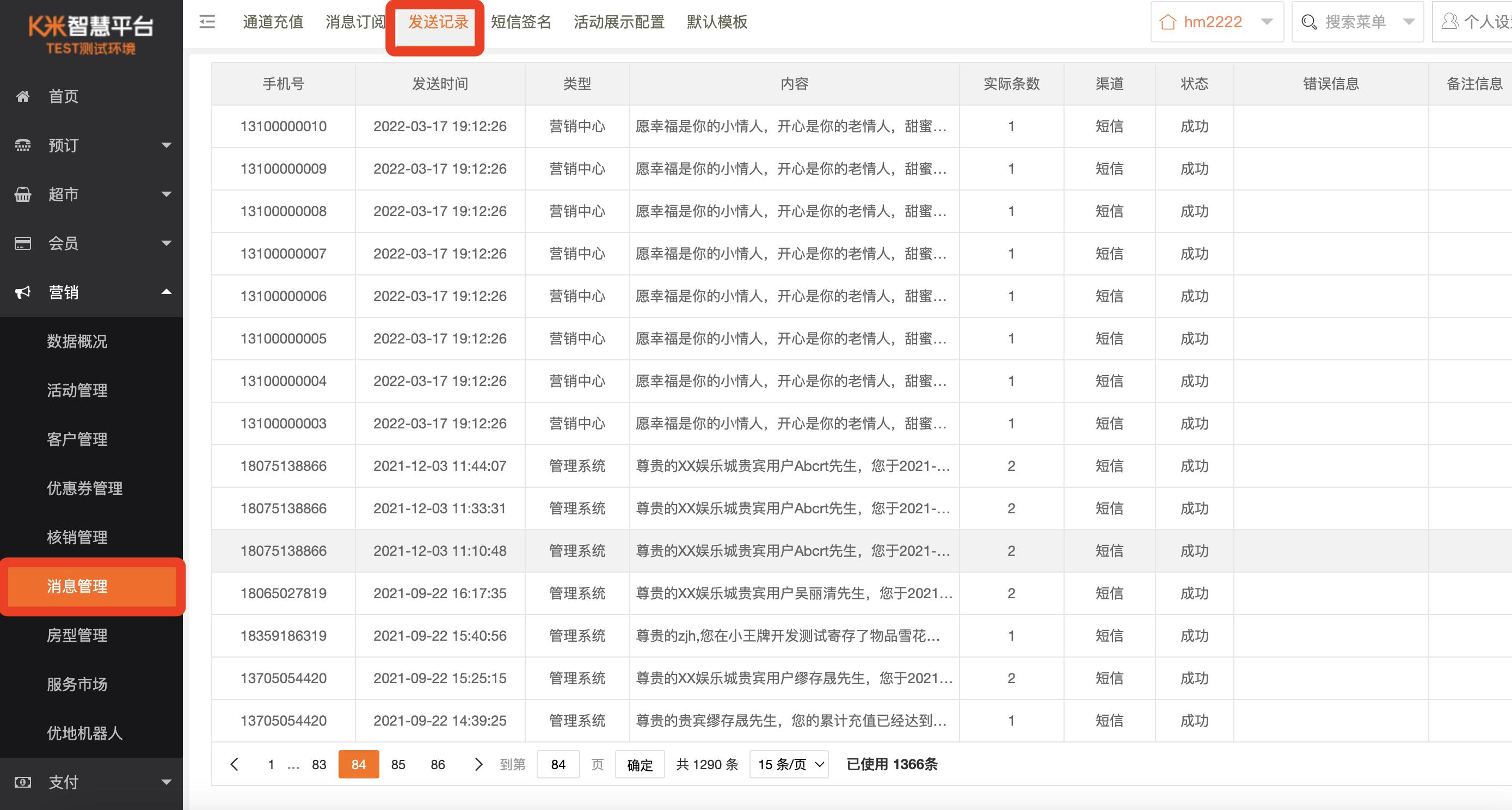Click the 会员 card icon
The height and width of the screenshot is (810, 1512).
(22, 243)
